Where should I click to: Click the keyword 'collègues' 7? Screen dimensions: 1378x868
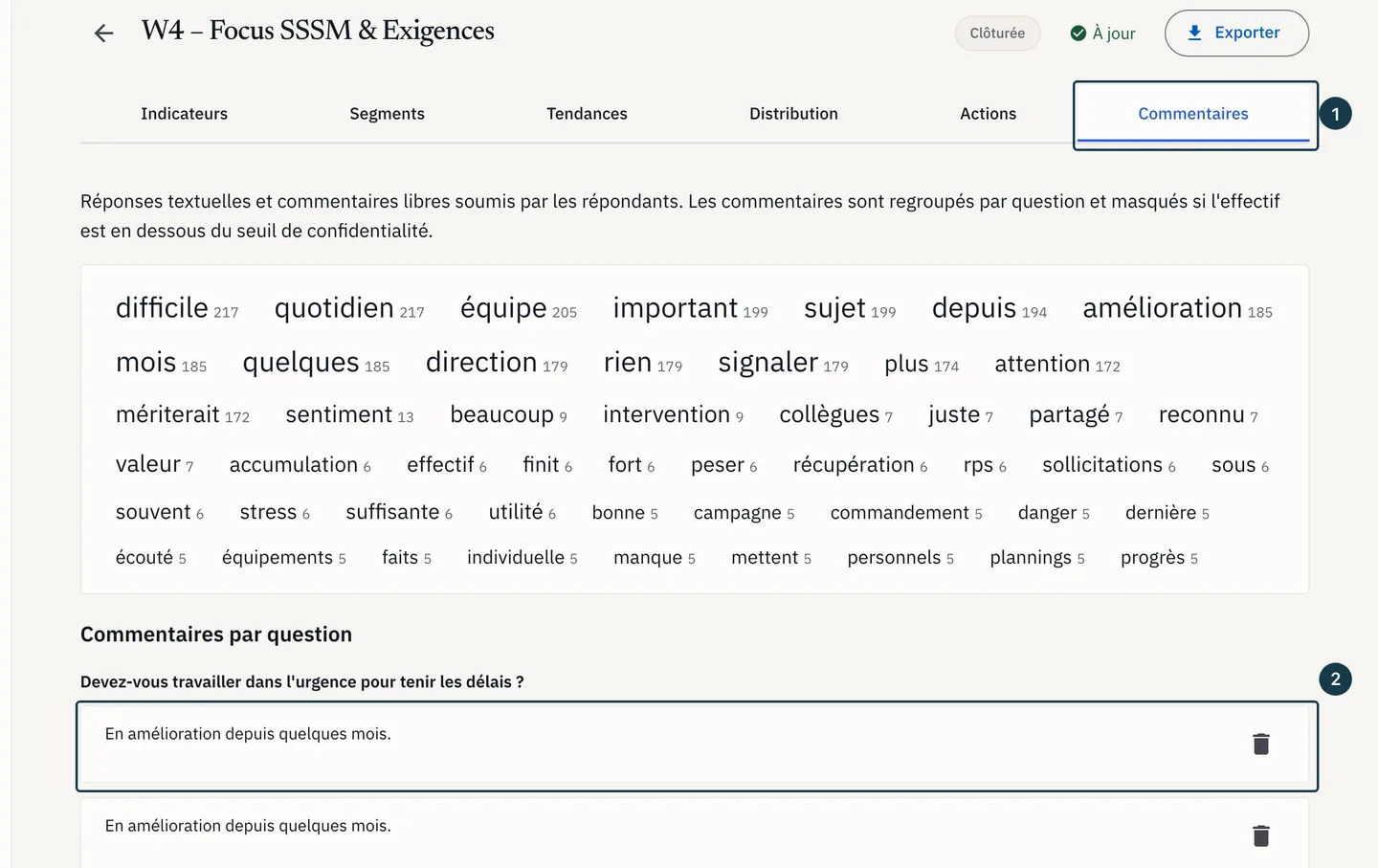(x=835, y=414)
